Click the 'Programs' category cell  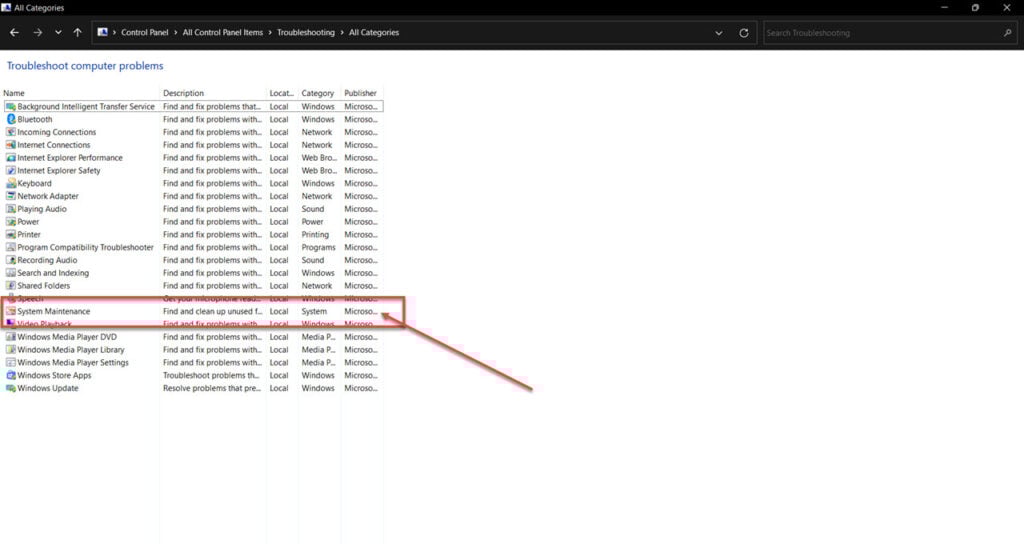click(319, 248)
